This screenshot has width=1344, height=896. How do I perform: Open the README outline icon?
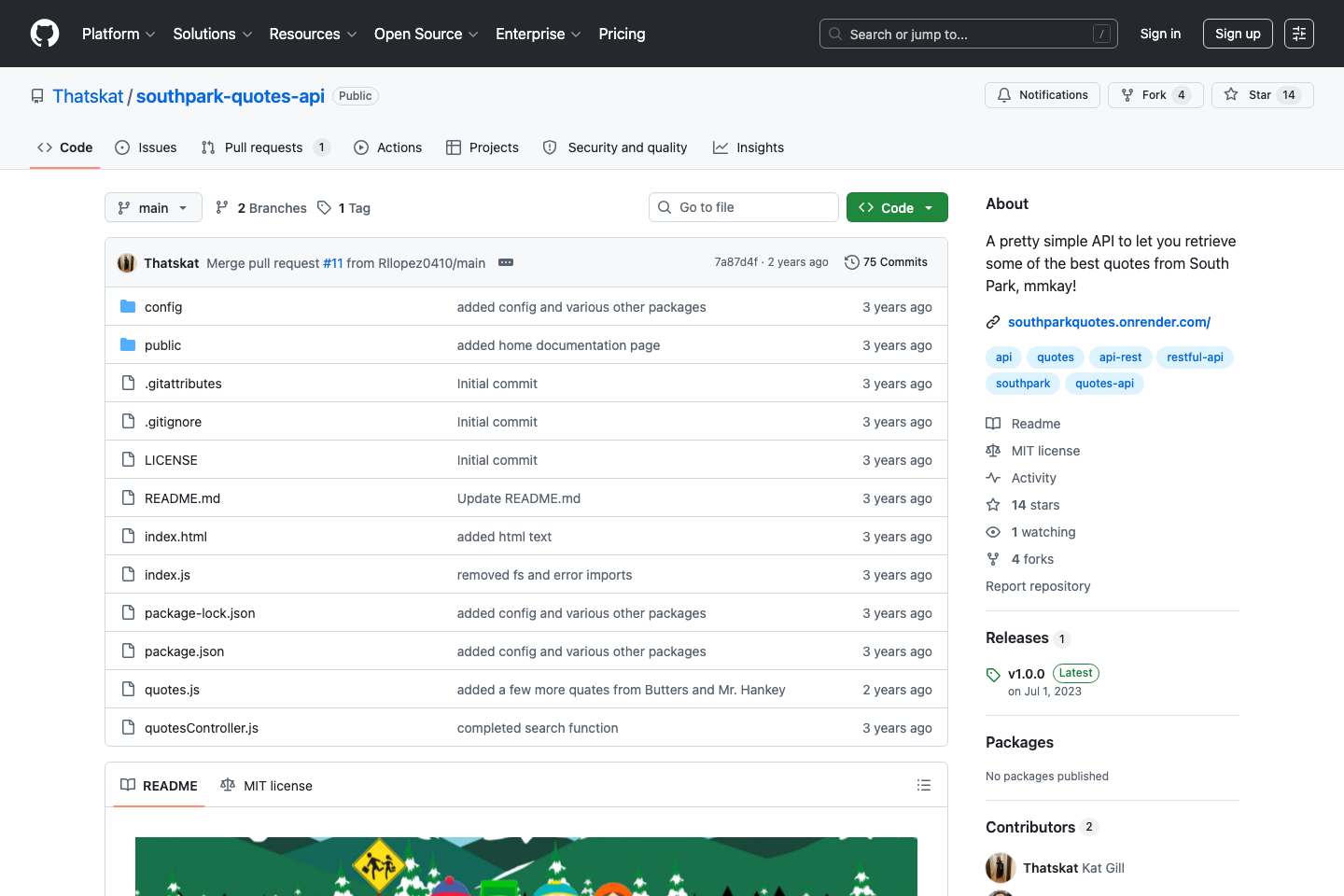[x=923, y=785]
